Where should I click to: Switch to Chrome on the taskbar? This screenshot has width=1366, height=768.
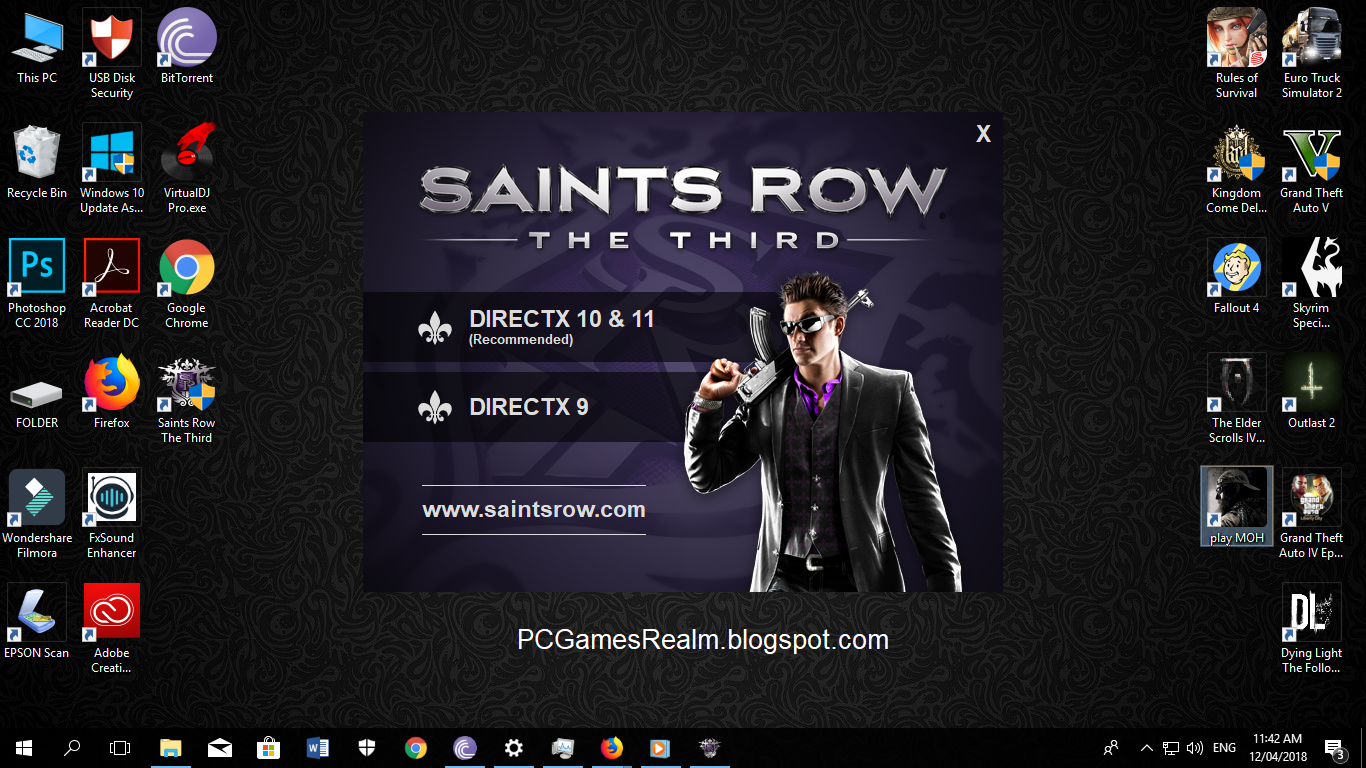click(x=416, y=748)
